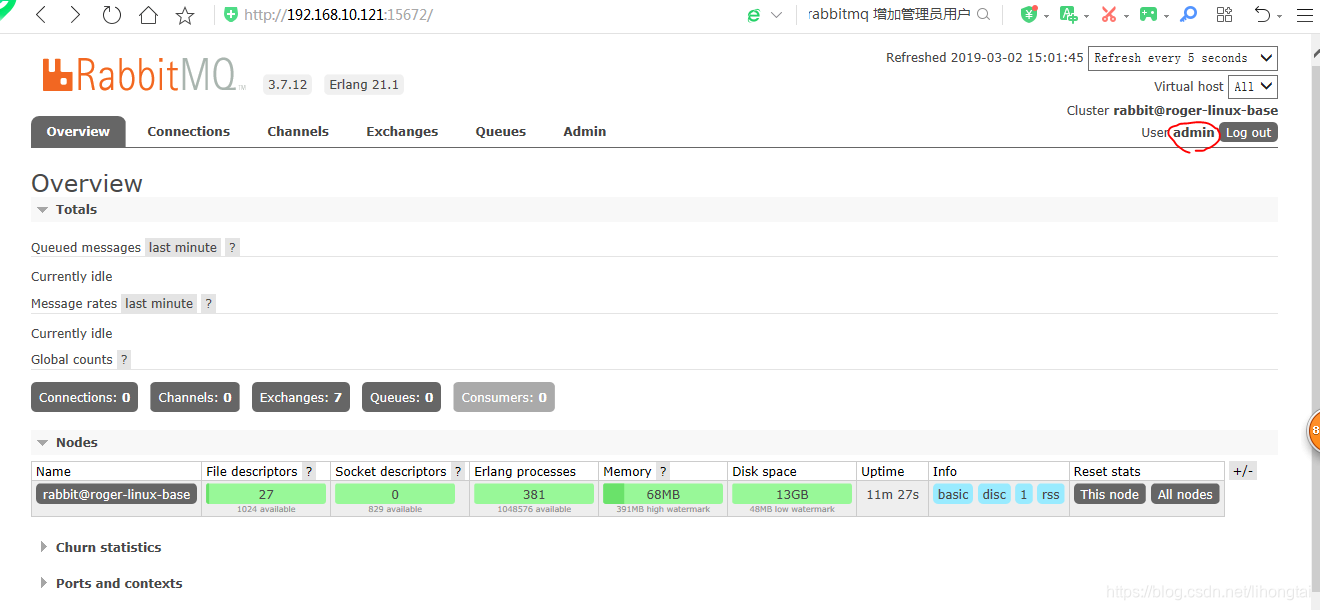Viewport: 1320px width, 610px height.
Task: Switch to the Queues tab
Action: coord(501,132)
